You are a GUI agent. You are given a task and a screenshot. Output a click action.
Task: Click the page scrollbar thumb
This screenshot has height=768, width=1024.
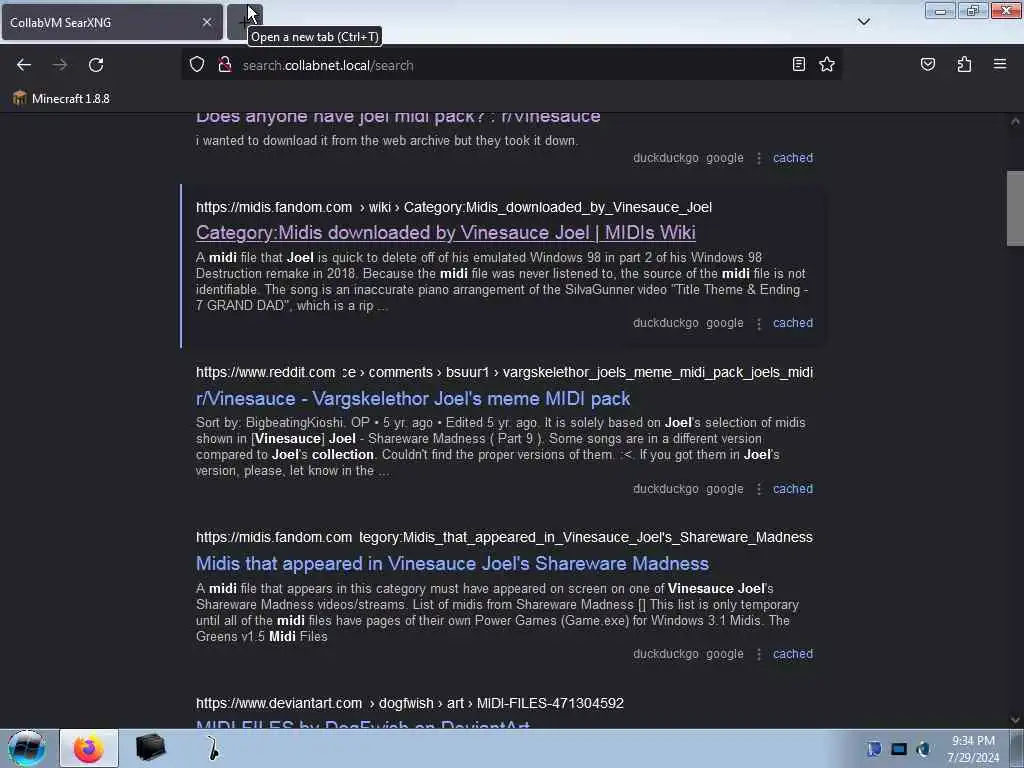1015,208
